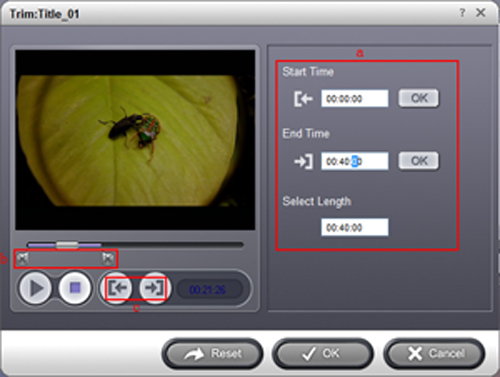This screenshot has height=377, width=500.
Task: Click the End Time label
Action: click(306, 134)
